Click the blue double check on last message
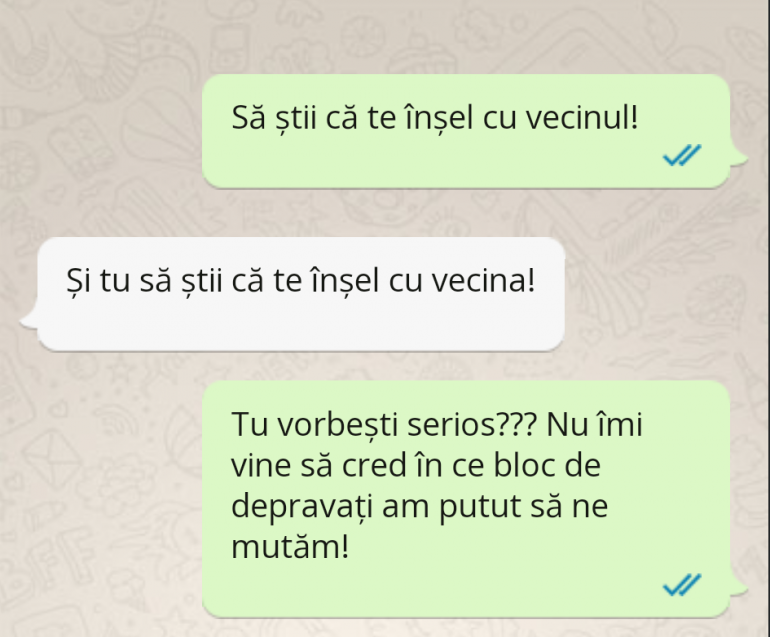 (x=682, y=584)
